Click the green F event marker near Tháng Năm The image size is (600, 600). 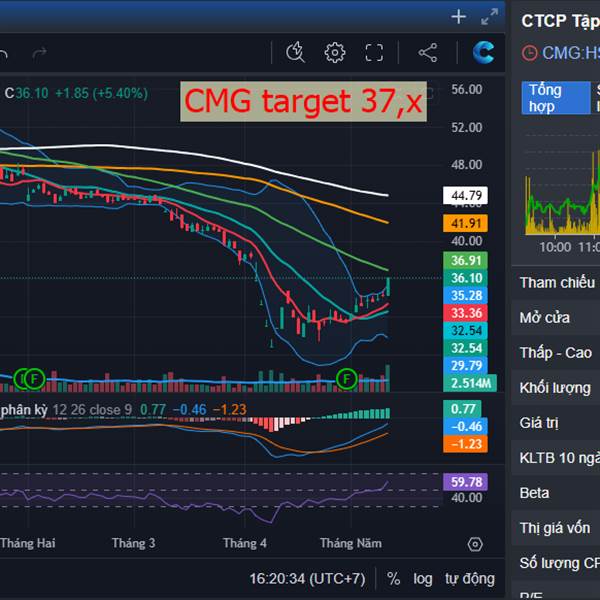coord(347,379)
